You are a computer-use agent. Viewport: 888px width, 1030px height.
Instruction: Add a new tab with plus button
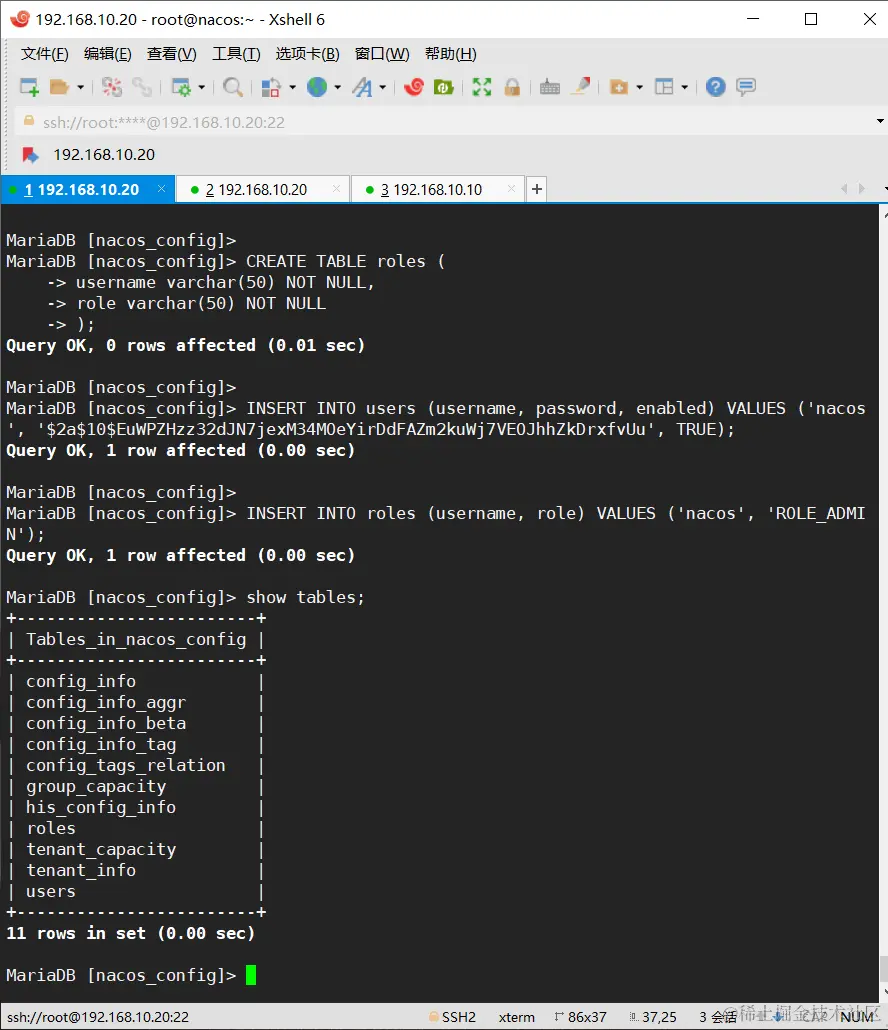(x=537, y=189)
